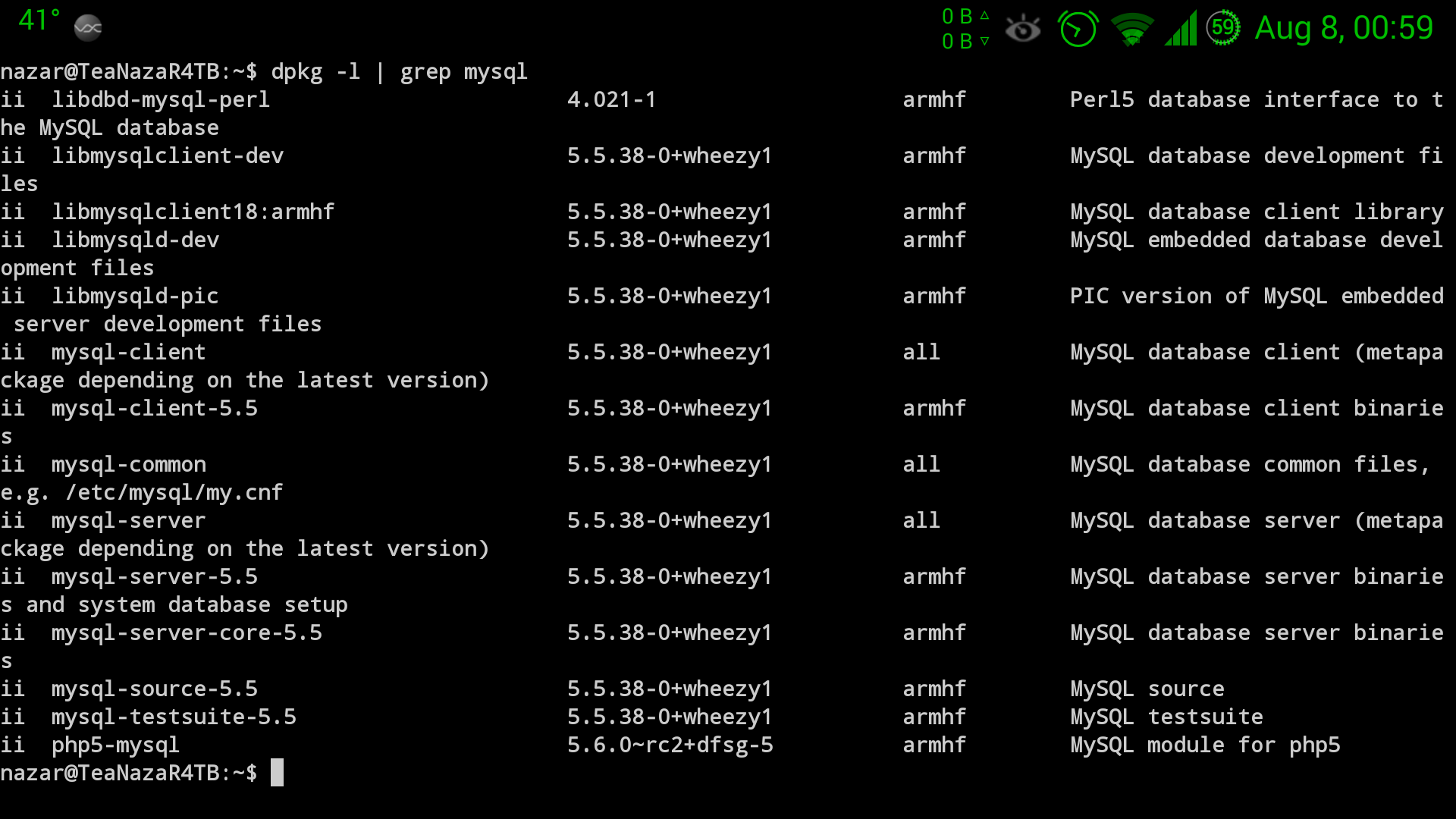This screenshot has height=819, width=1456.
Task: Click the /etc/mysql/my.cnf path text
Action: pyautogui.click(x=174, y=493)
